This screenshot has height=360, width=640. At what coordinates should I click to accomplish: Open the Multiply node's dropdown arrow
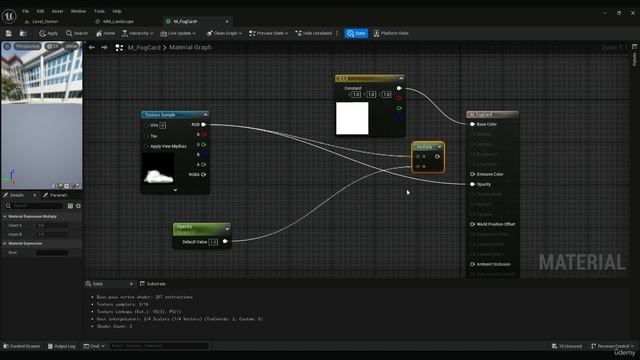click(x=439, y=147)
